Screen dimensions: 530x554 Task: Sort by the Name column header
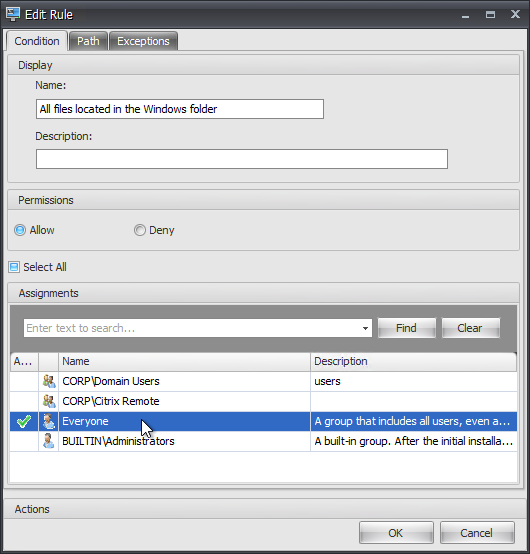pos(184,361)
